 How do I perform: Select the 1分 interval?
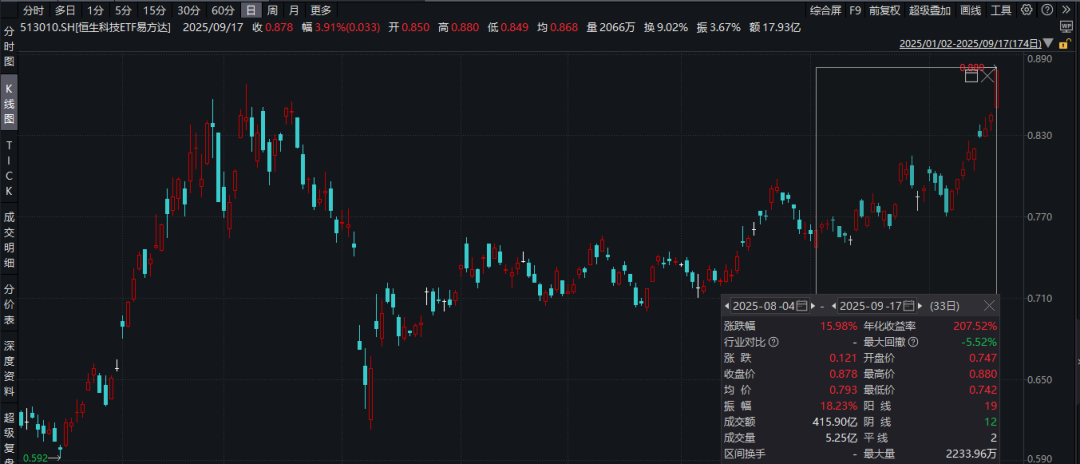[96, 10]
